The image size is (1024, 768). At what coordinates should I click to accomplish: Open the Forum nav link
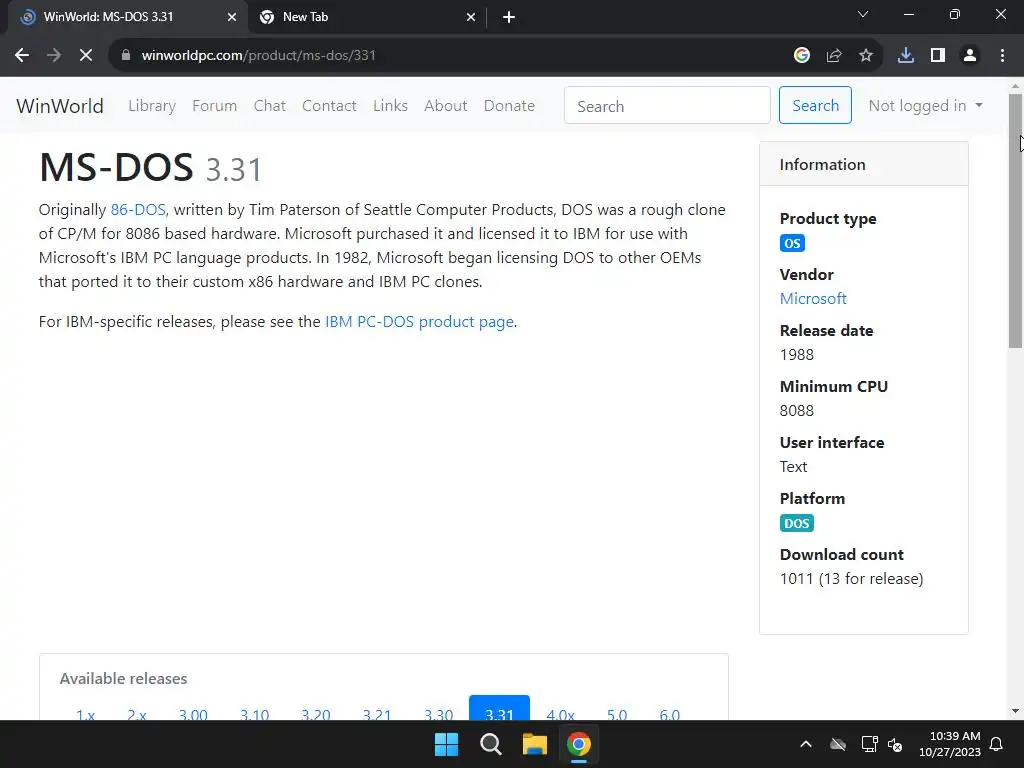[x=214, y=106]
